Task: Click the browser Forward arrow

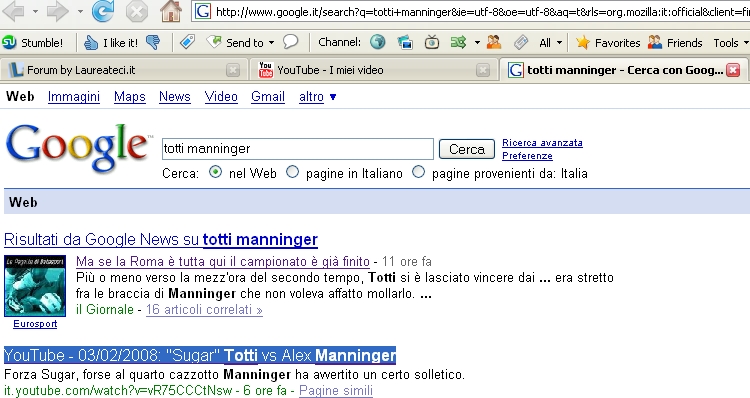Action: click(58, 11)
